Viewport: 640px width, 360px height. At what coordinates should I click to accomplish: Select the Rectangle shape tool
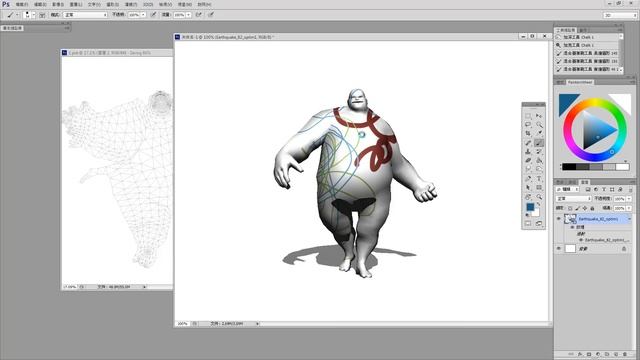[540, 187]
